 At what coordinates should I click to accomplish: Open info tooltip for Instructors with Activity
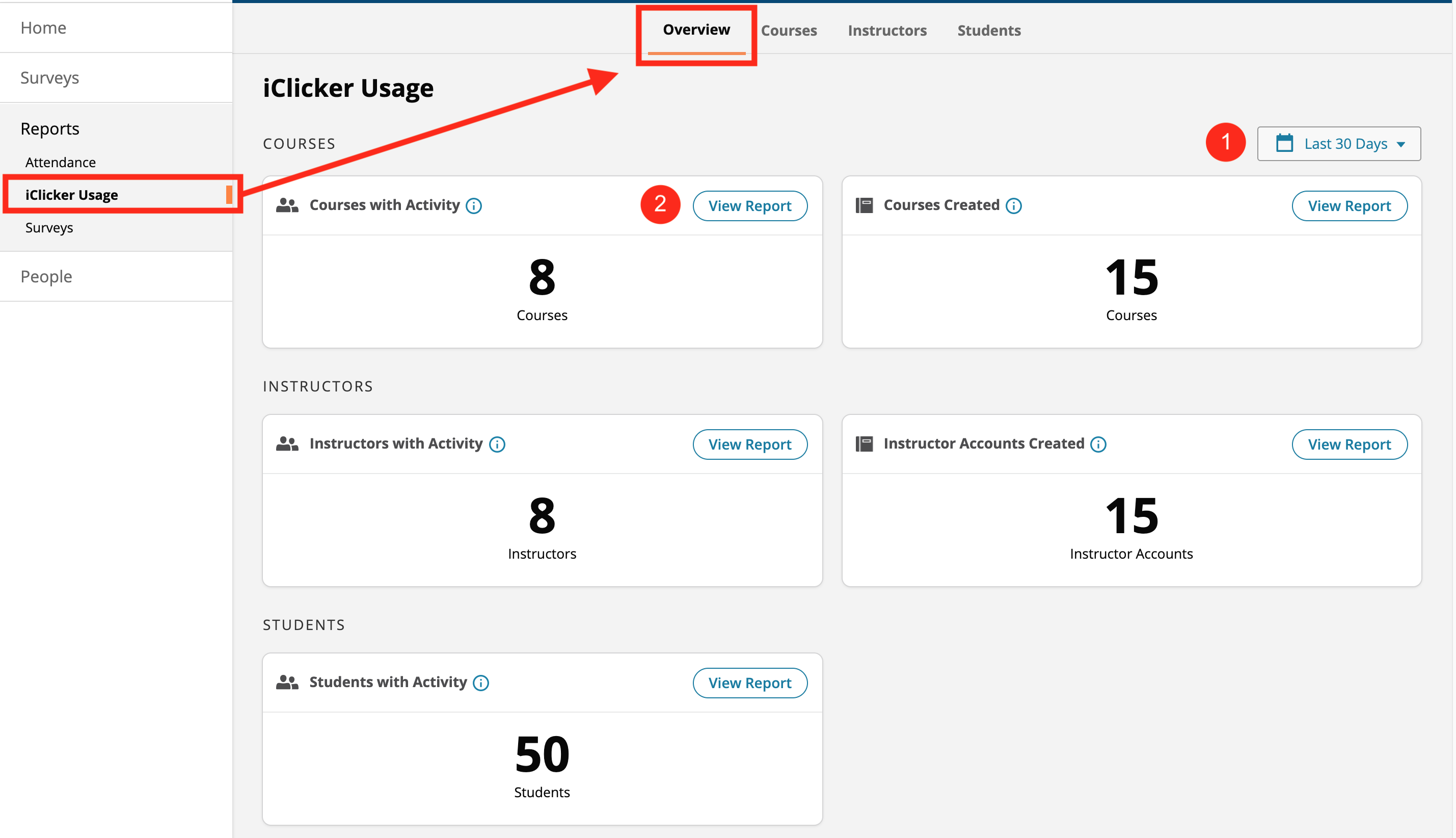point(497,444)
